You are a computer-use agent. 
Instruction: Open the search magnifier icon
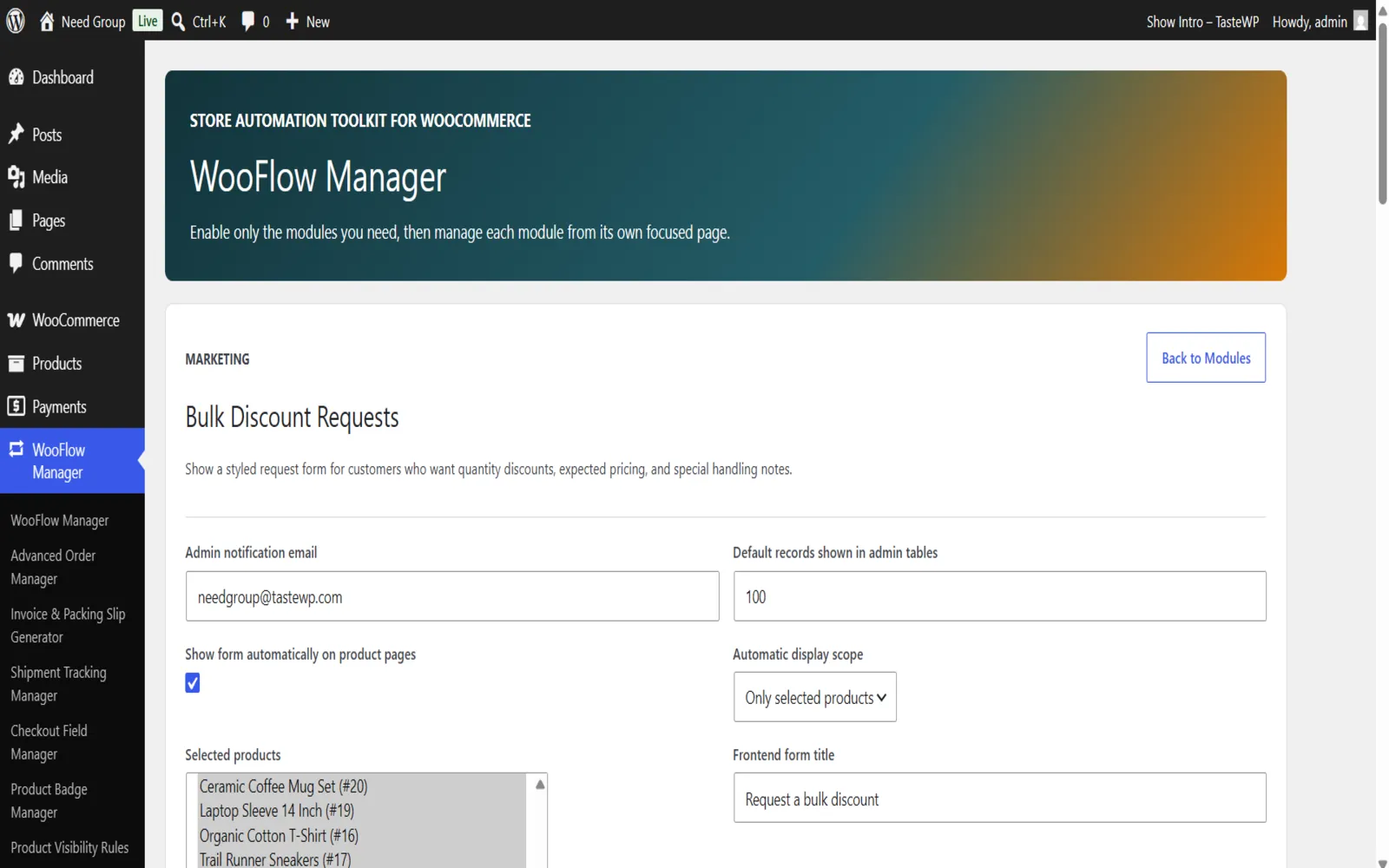click(178, 21)
